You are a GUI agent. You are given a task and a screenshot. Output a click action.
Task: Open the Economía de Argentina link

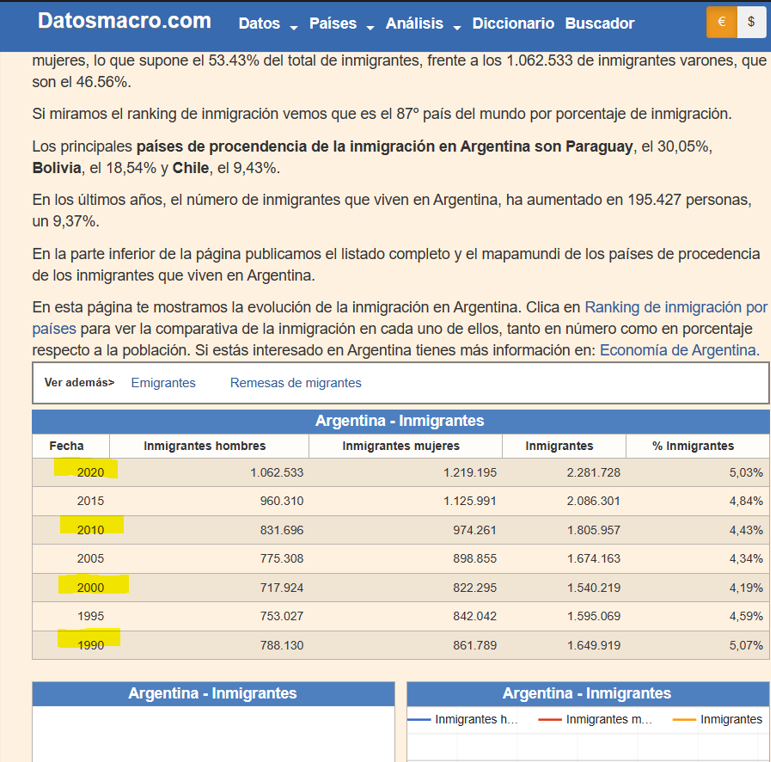click(x=679, y=350)
